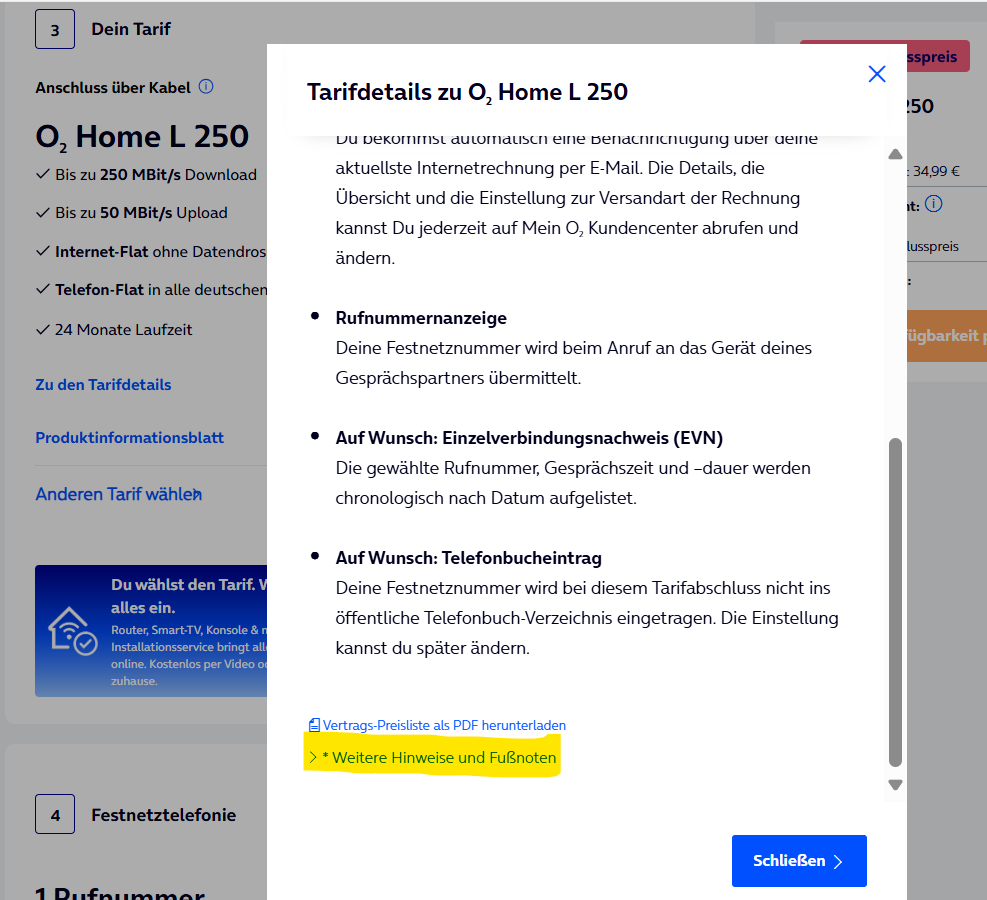Image resolution: width=987 pixels, height=900 pixels.
Task: Click the 24 Monate Laufzeit line
Action: click(123, 330)
